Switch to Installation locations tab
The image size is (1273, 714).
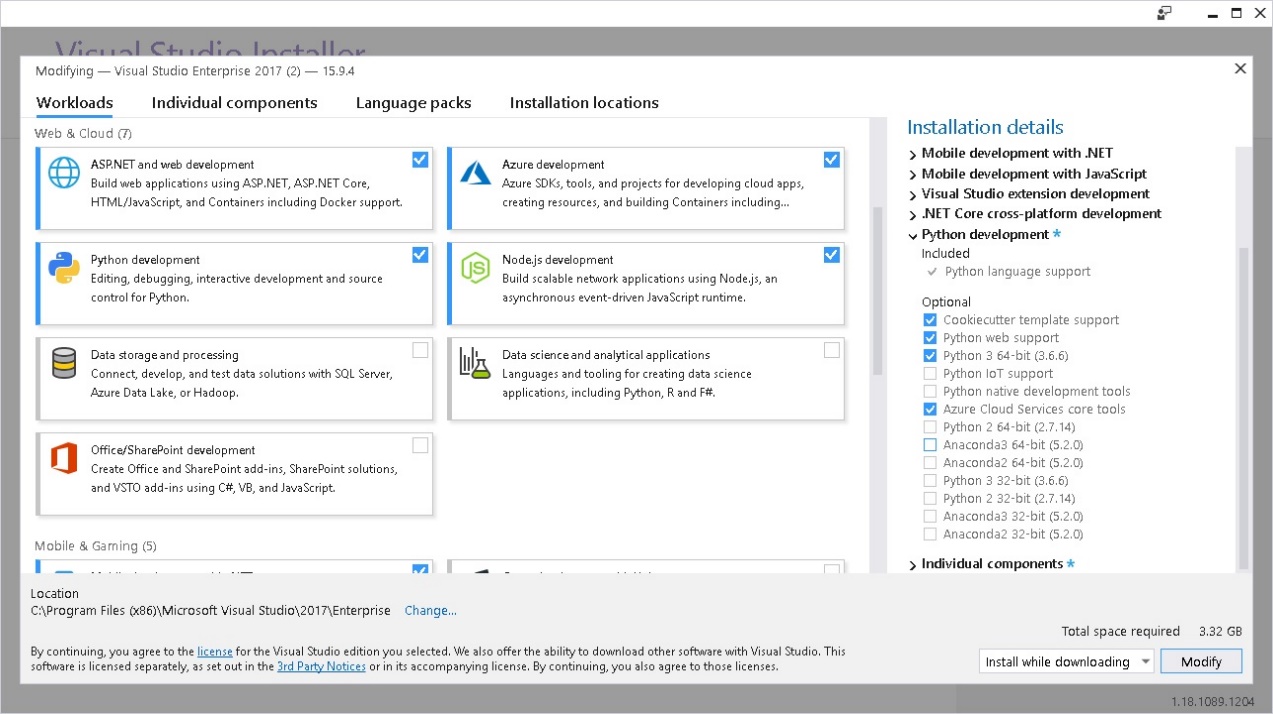[584, 103]
